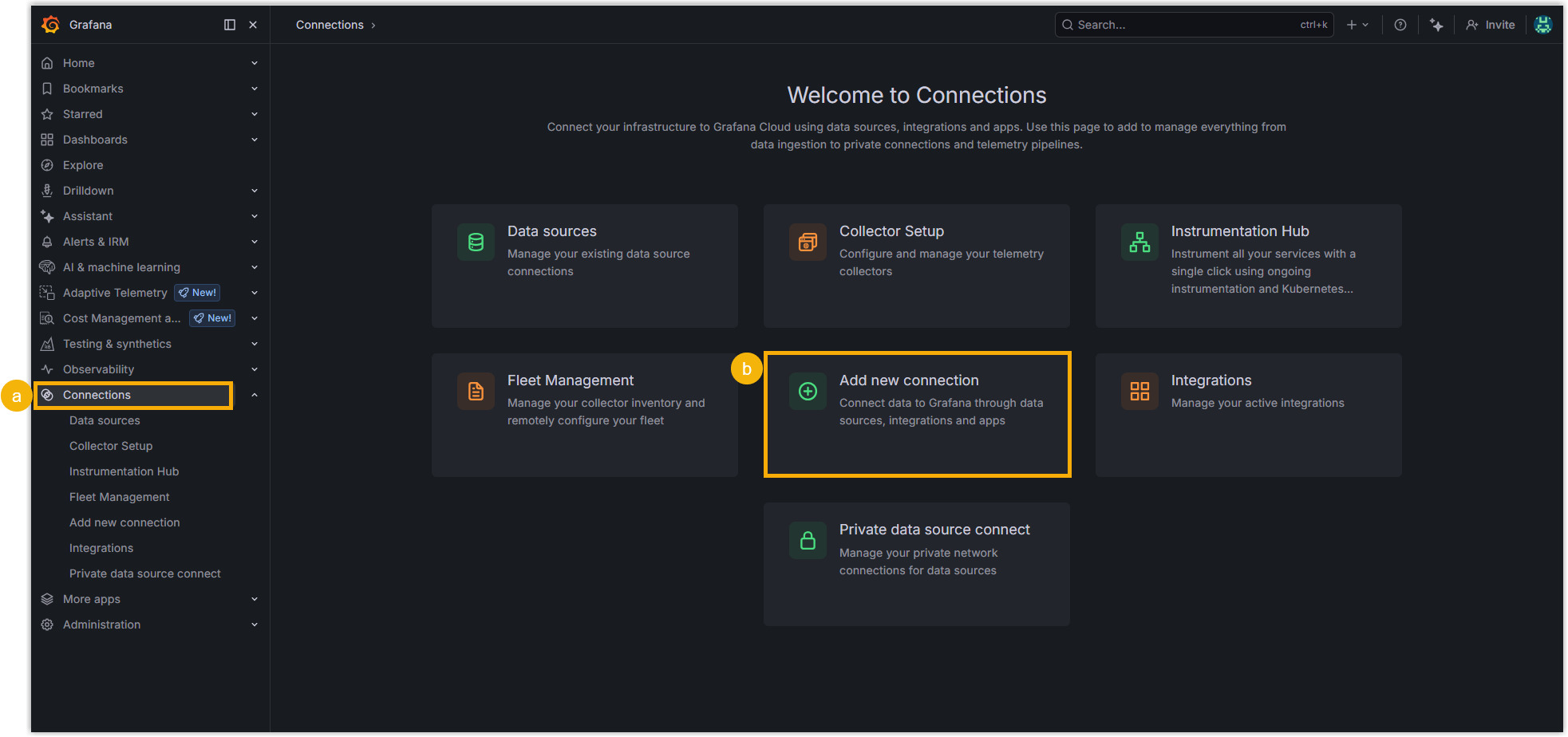Image resolution: width=1568 pixels, height=737 pixels.
Task: Expand the Observability section chevron
Action: tap(255, 369)
